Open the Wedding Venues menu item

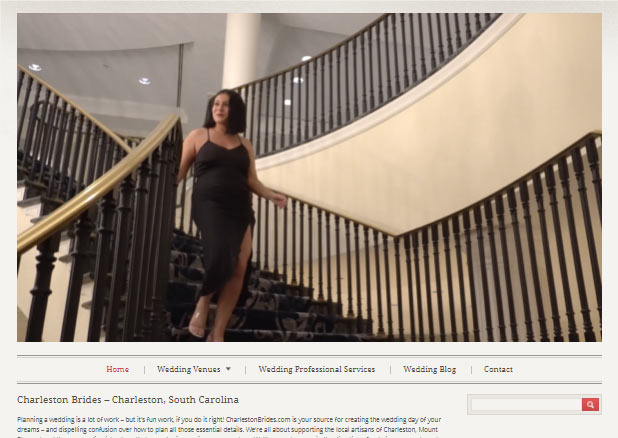point(188,369)
